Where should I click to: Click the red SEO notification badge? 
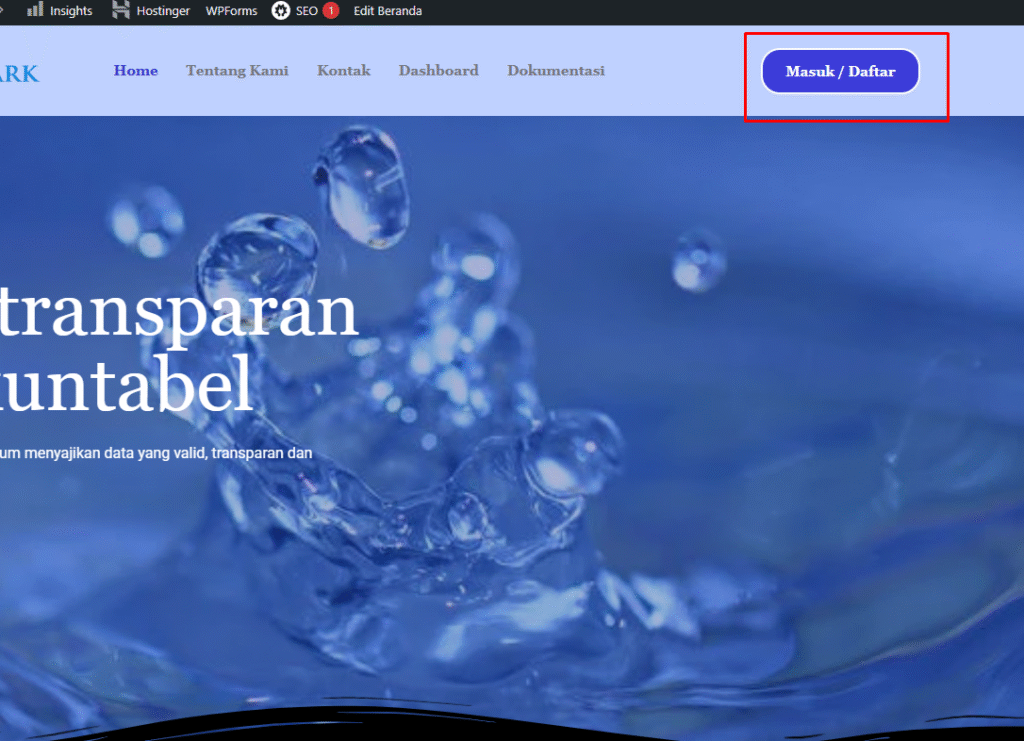click(x=330, y=11)
